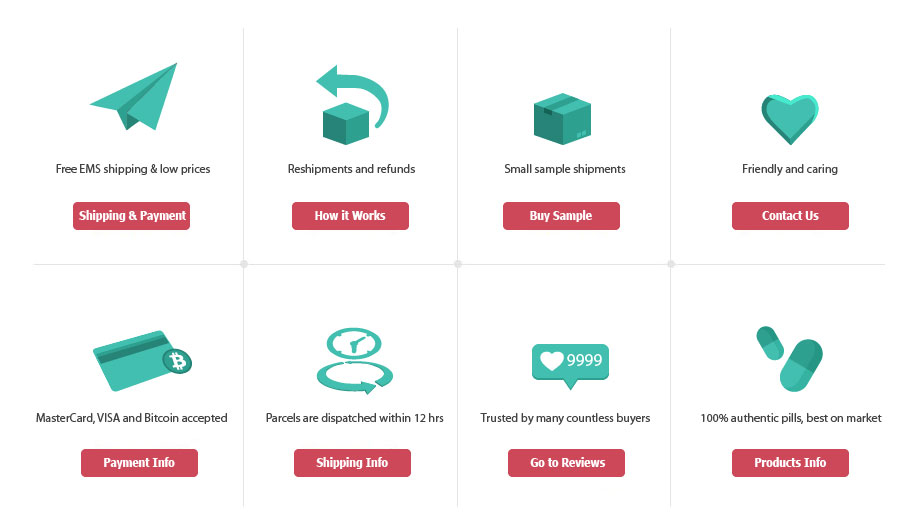Select the sample package box icon
This screenshot has width=913, height=532.
(x=562, y=119)
